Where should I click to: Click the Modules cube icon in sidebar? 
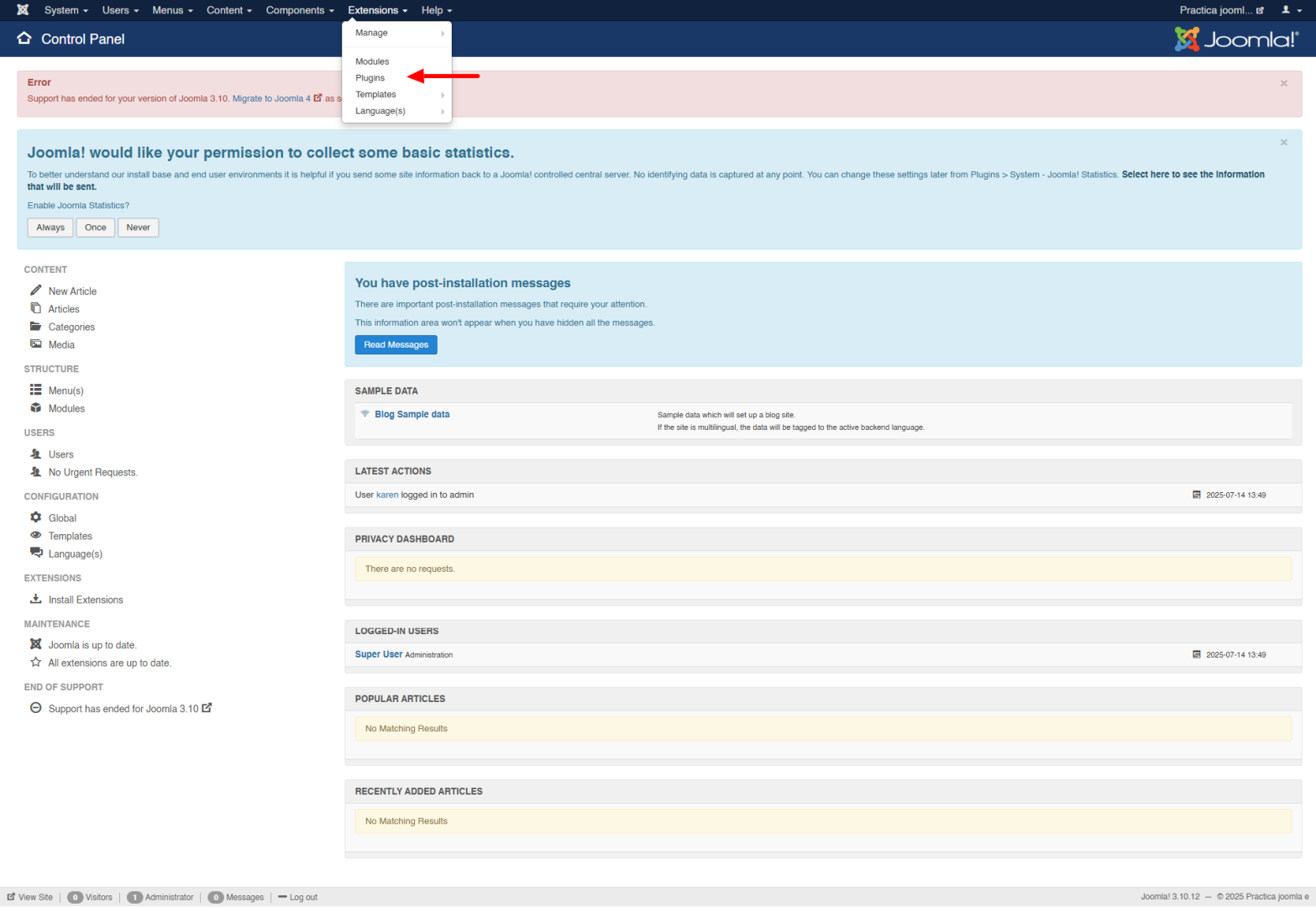coord(36,408)
